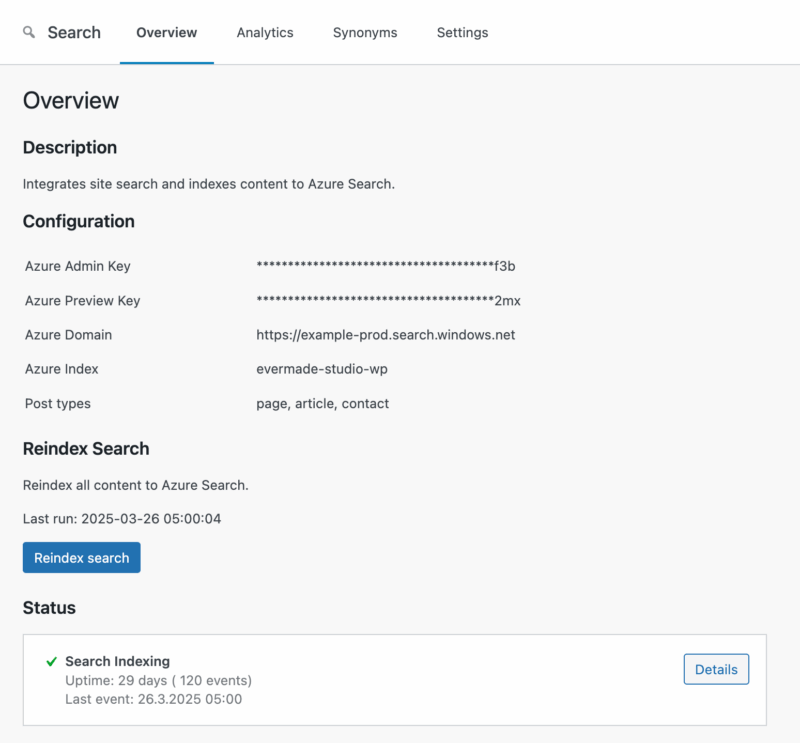Screen dimensions: 800x743
Task: Click the Azure Domain URL value
Action: [385, 335]
